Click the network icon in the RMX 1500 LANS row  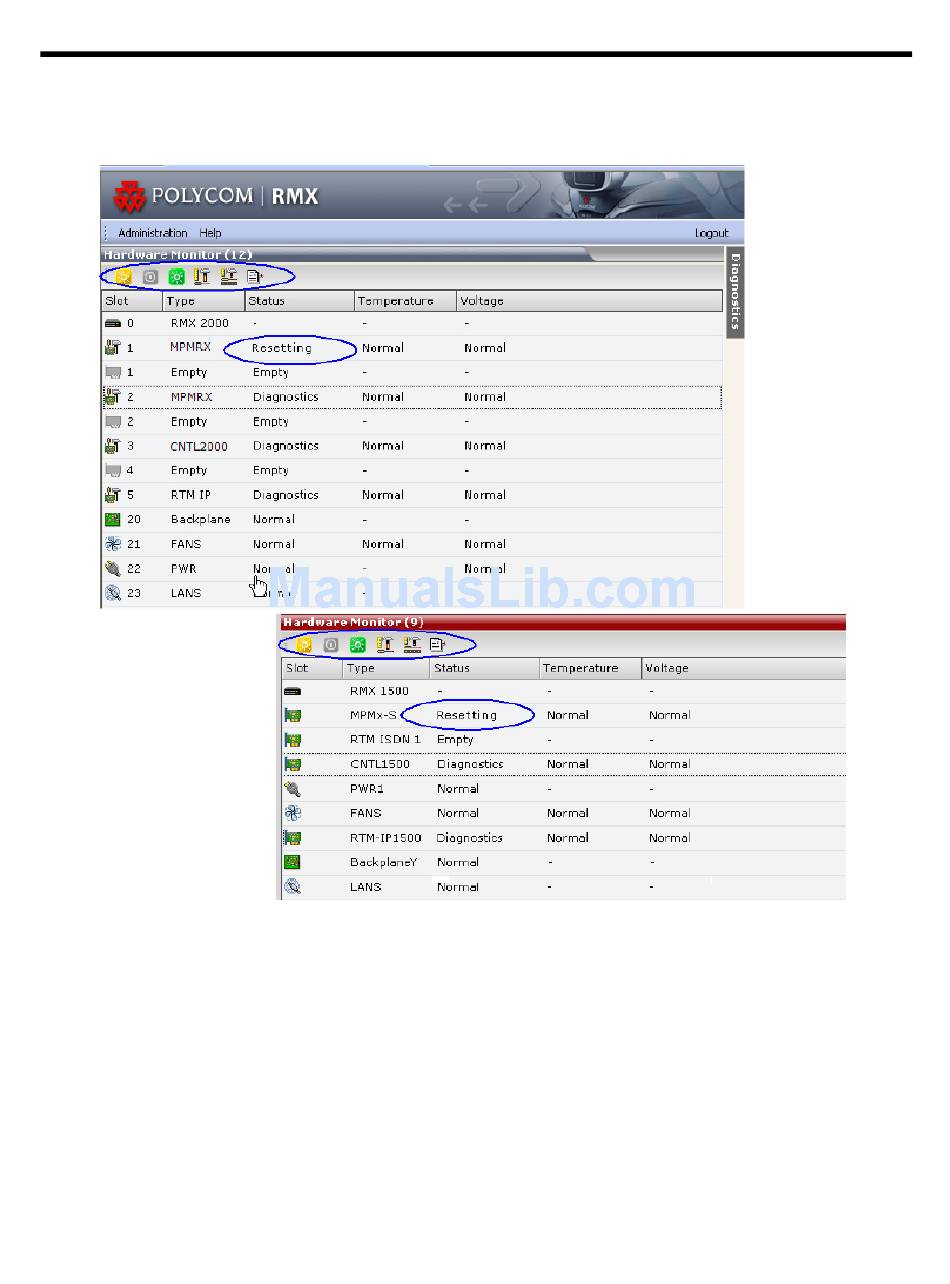[292, 887]
